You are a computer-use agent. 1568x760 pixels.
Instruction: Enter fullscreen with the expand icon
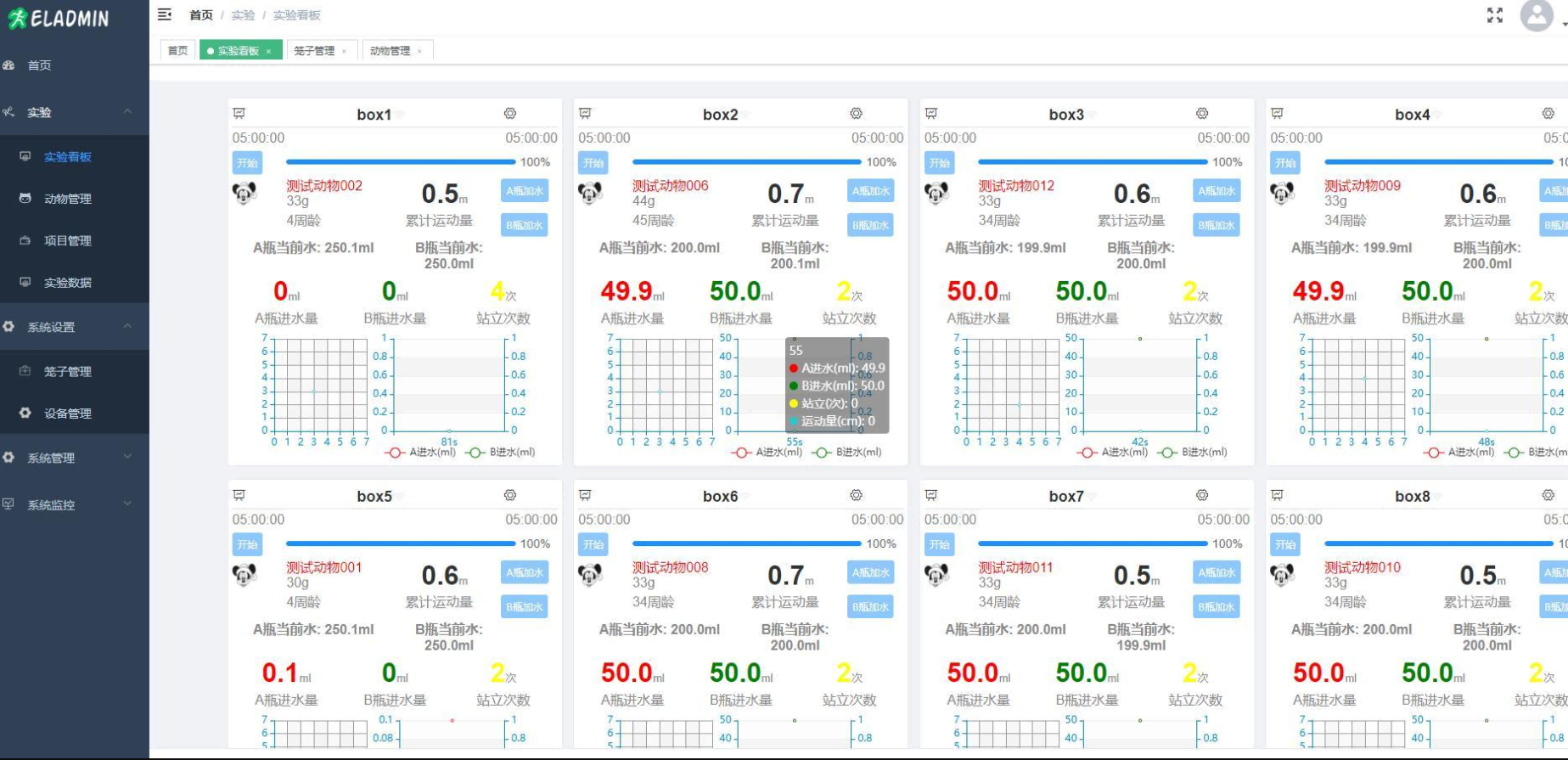[x=1495, y=15]
